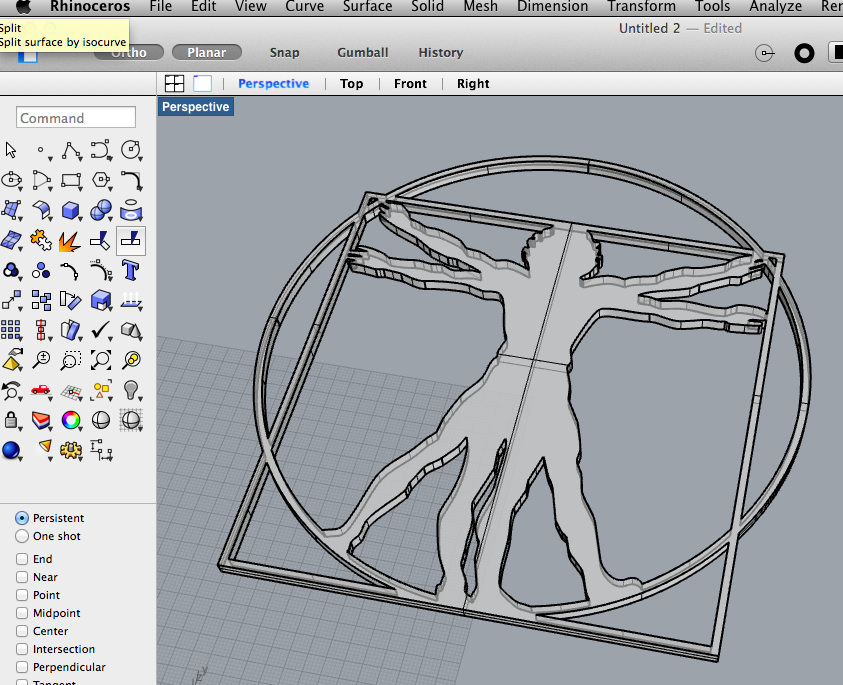843x685 pixels.
Task: Open the Perspective viewport title menu
Action: coord(196,106)
